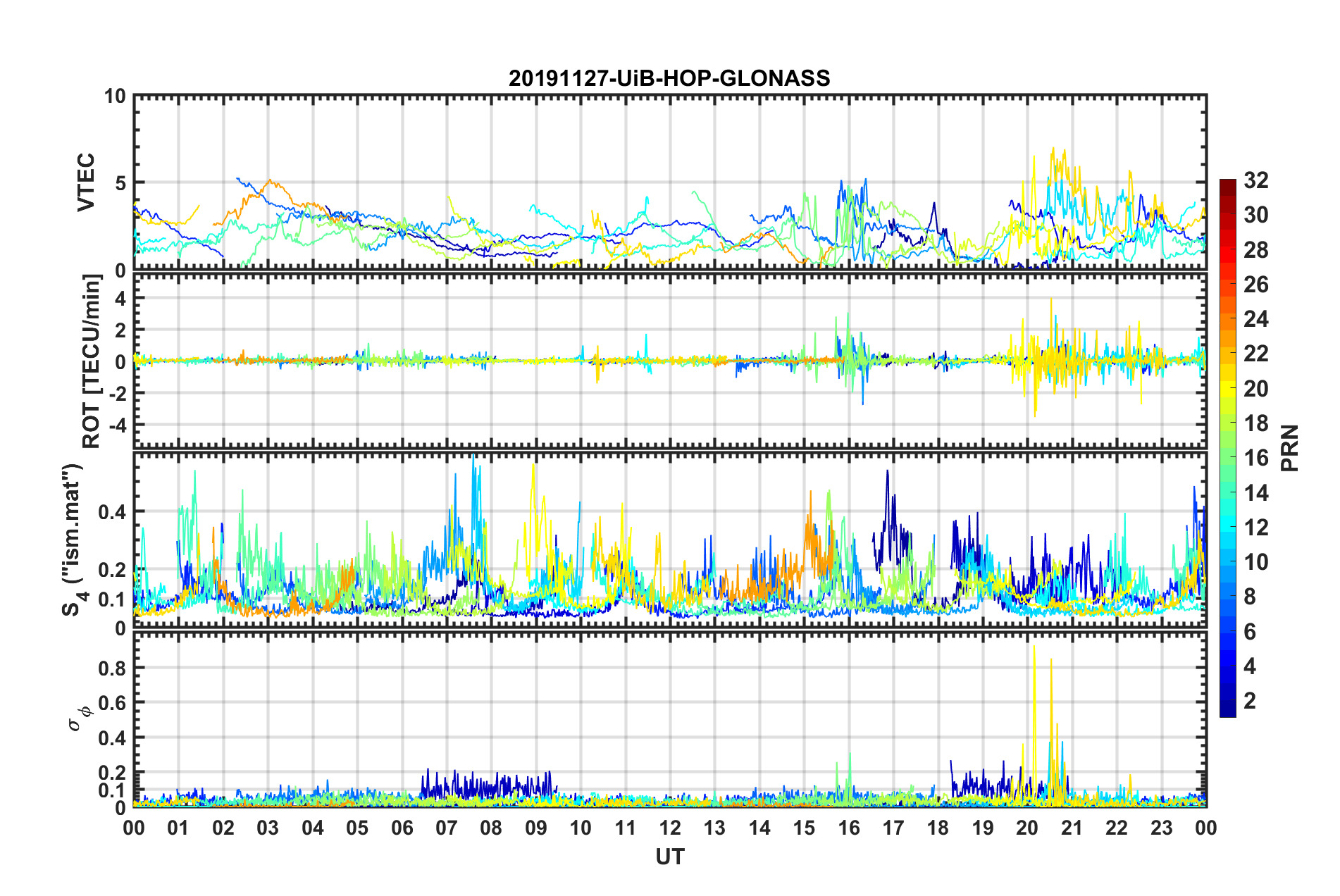Click the VTEC axis tick value 5
The width and height of the screenshot is (1340, 896).
coord(120,183)
